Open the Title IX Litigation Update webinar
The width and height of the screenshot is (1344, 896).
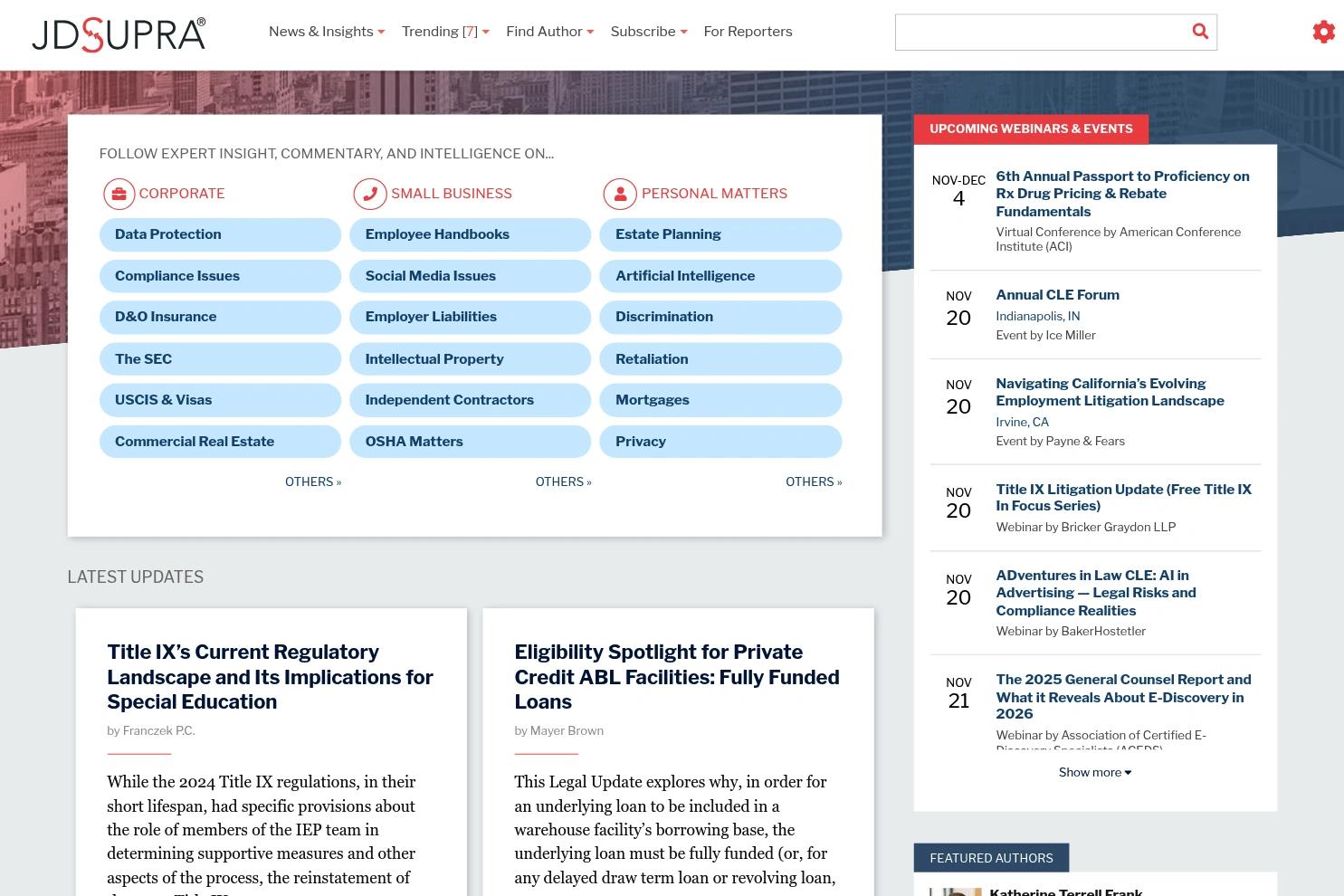tap(1123, 498)
